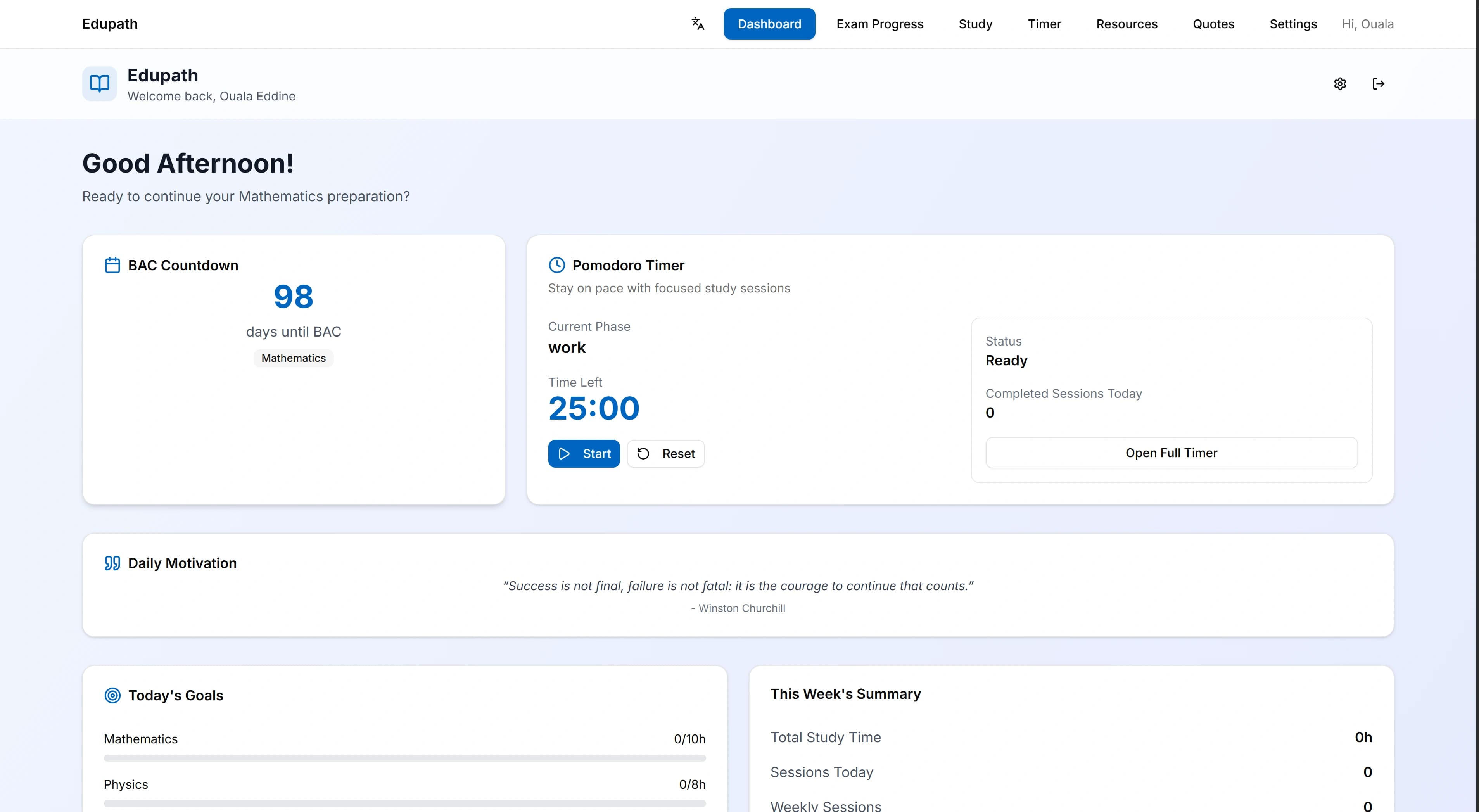Click the Physics 0/8h goal value
This screenshot has height=812, width=1479.
click(x=692, y=784)
